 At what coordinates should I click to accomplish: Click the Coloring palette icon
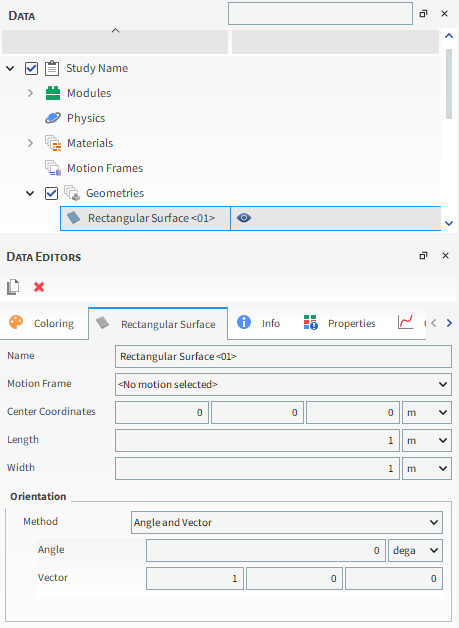coord(16,322)
